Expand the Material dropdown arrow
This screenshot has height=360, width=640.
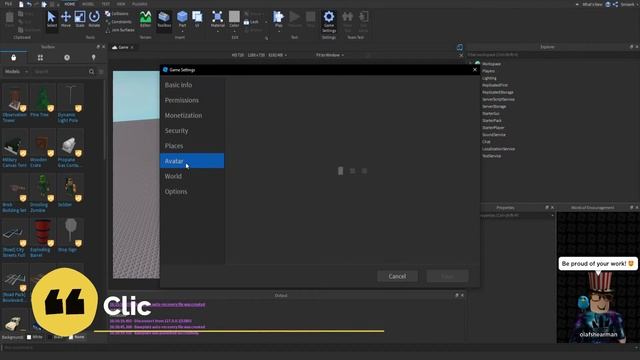tap(218, 31)
